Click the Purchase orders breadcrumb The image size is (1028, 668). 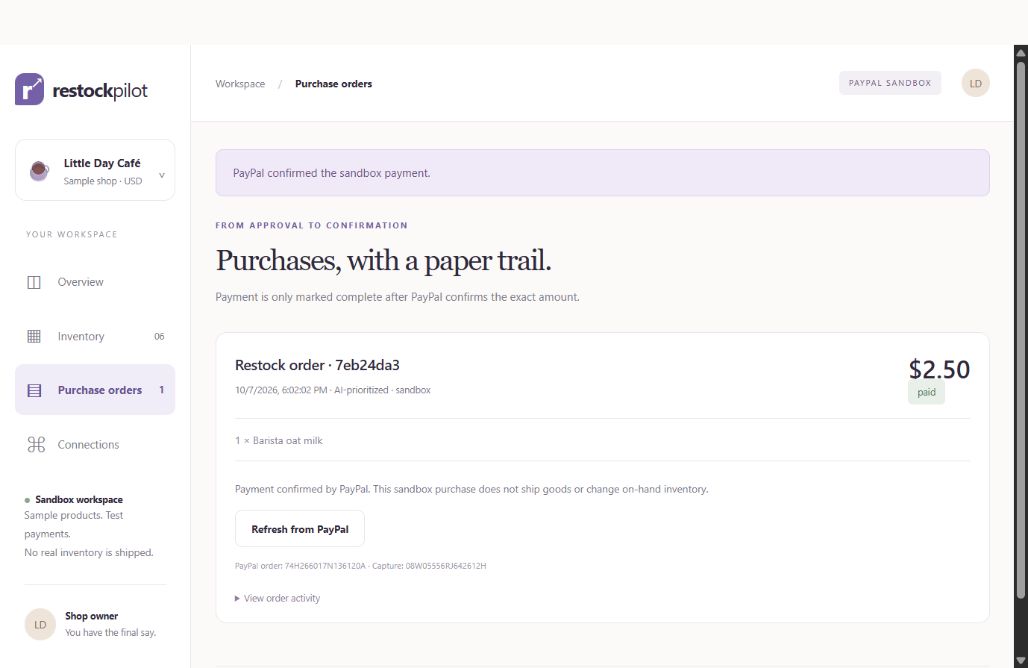333,84
